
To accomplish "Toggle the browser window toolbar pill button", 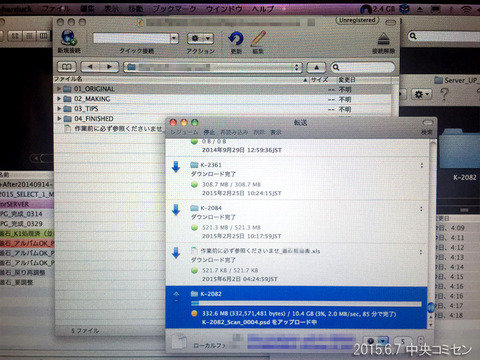I will click(390, 22).
